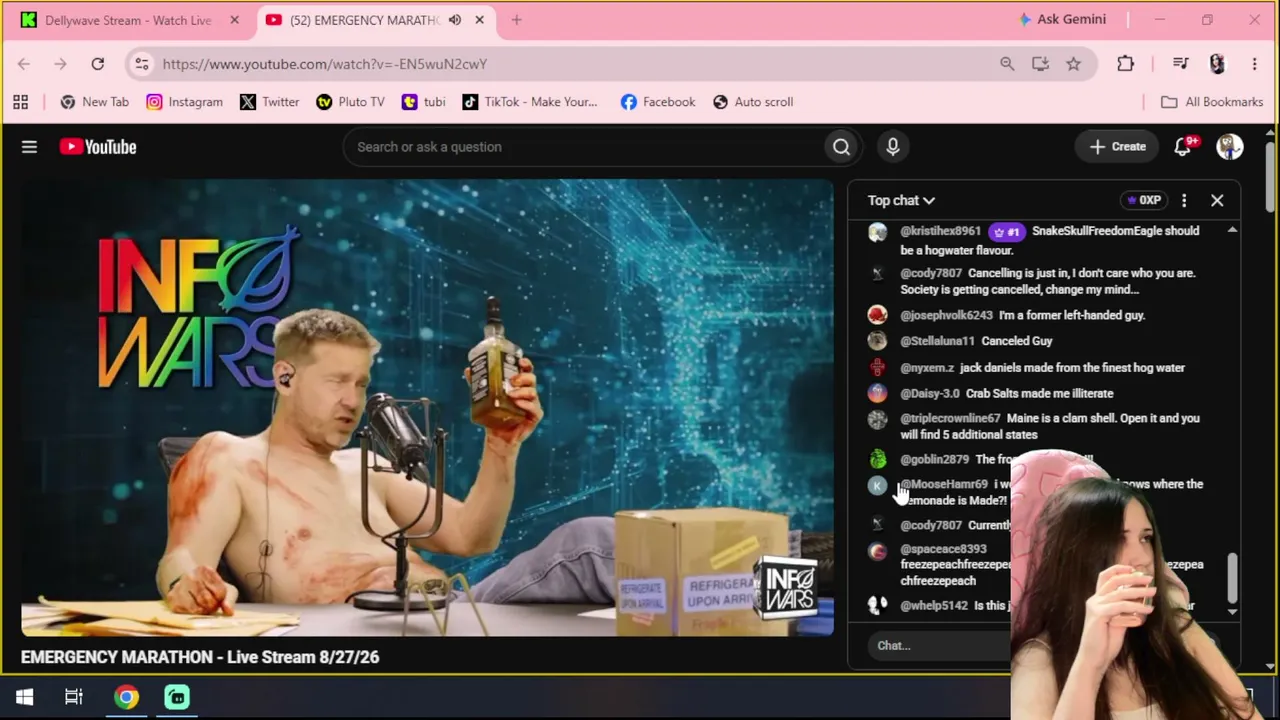Click username @nyxem.z in chat
Screen dimensions: 1280x720
927,368
